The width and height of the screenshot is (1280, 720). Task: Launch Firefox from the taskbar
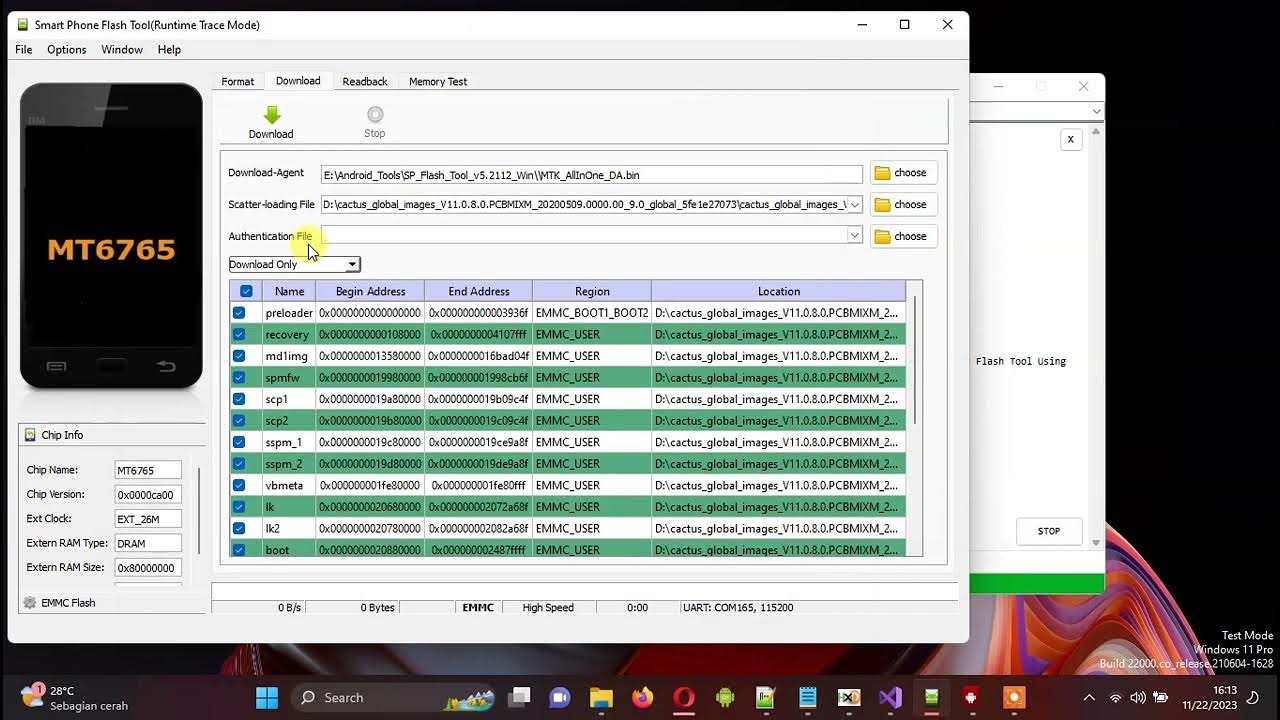click(642, 697)
